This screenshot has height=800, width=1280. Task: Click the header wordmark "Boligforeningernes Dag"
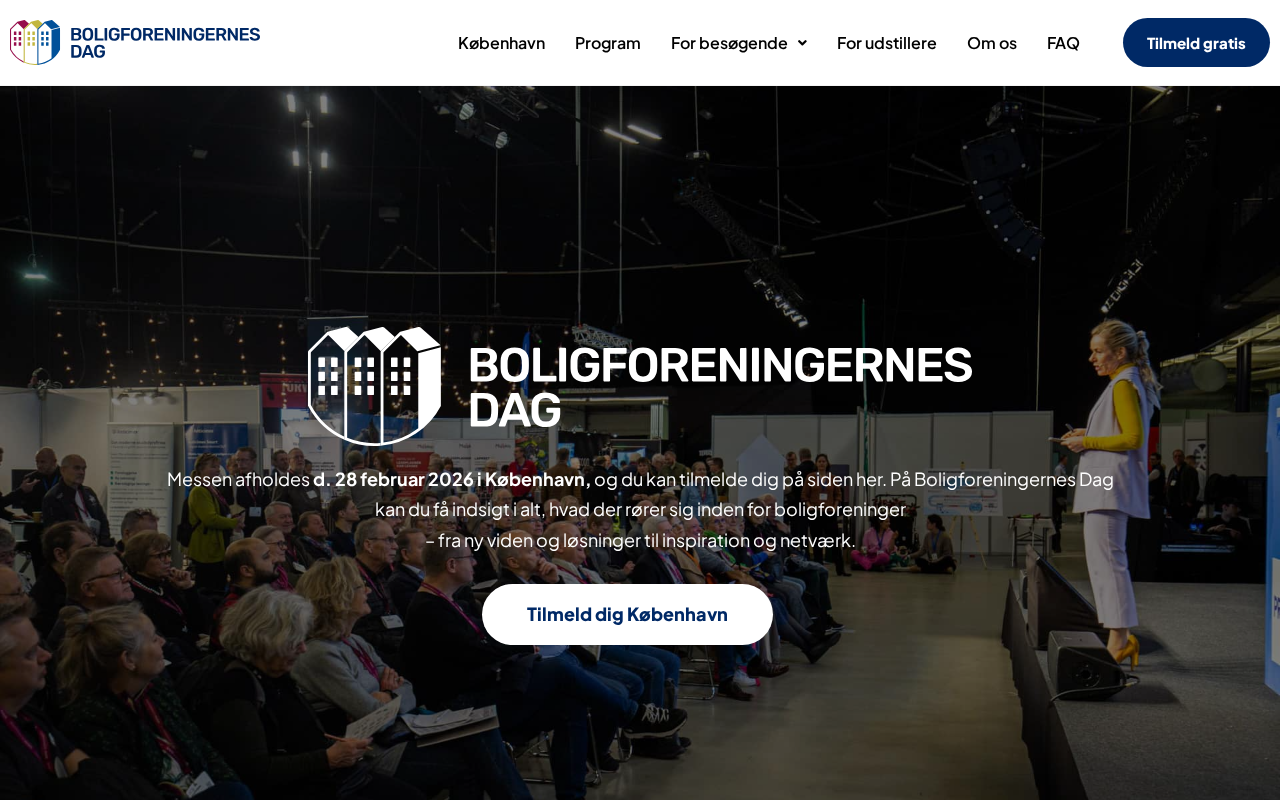(165, 42)
